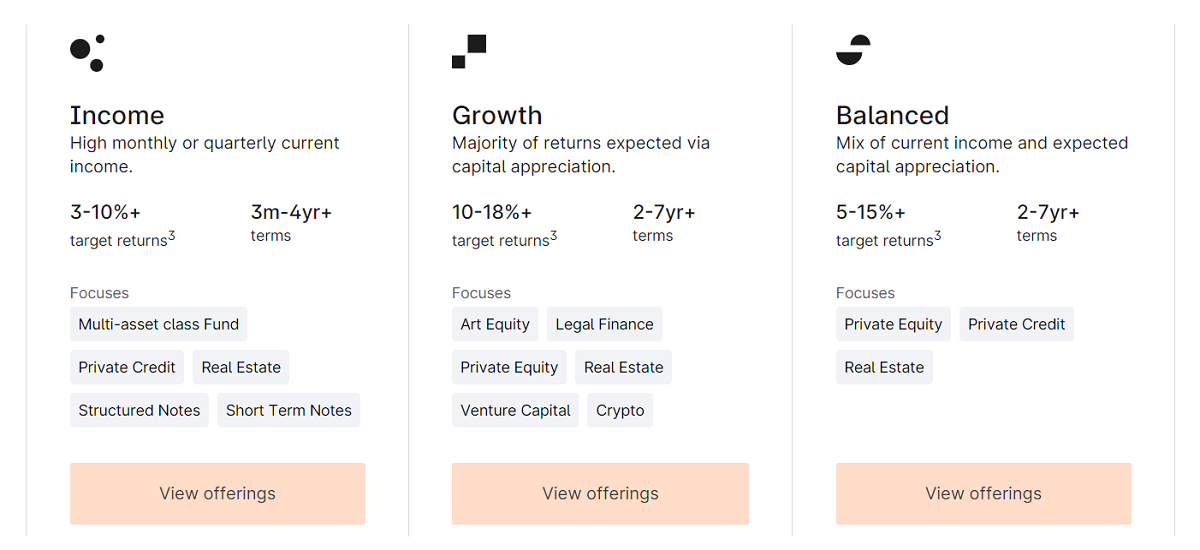The height and width of the screenshot is (550, 1200).
Task: Select Real Estate tag under Balanced
Action: (884, 367)
